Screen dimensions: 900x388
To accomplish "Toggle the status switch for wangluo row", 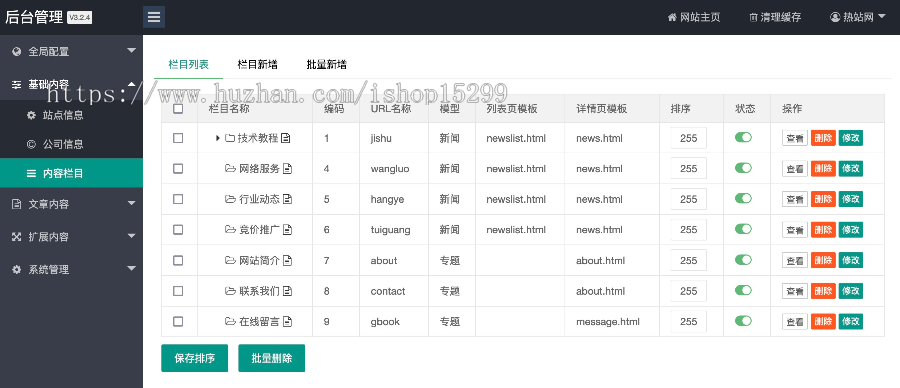I will [x=743, y=168].
